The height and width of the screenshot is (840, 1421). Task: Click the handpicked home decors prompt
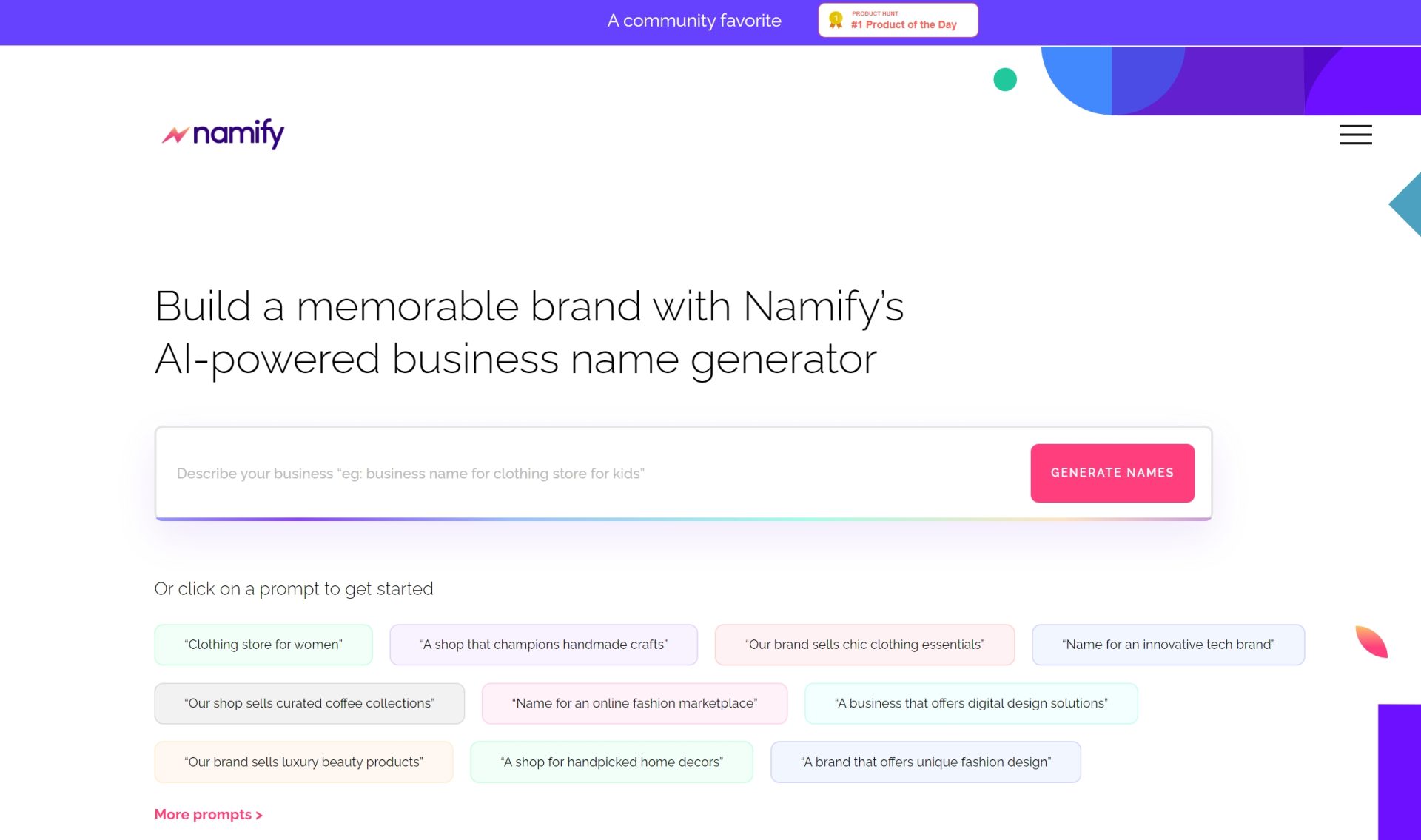611,762
